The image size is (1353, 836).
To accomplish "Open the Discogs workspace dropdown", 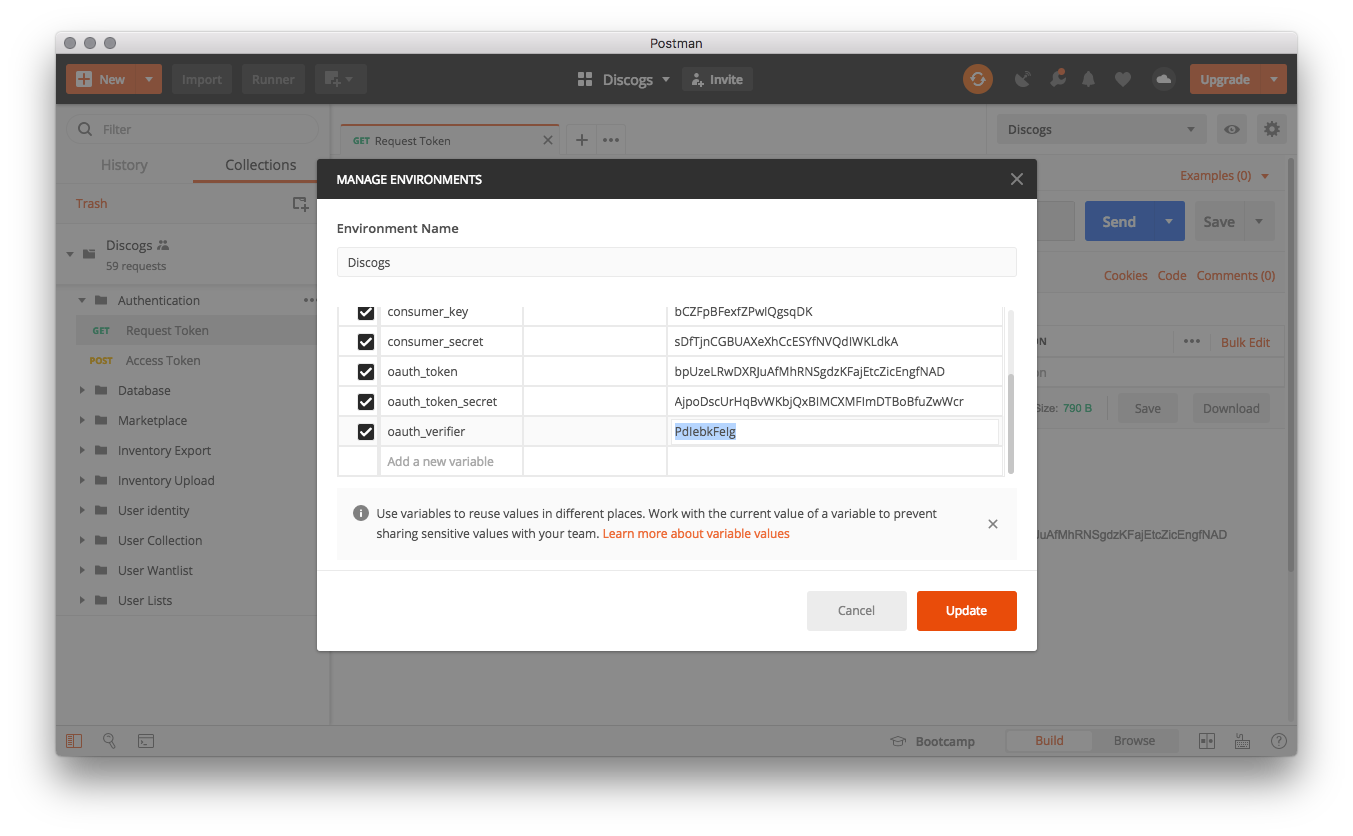I will [x=636, y=79].
